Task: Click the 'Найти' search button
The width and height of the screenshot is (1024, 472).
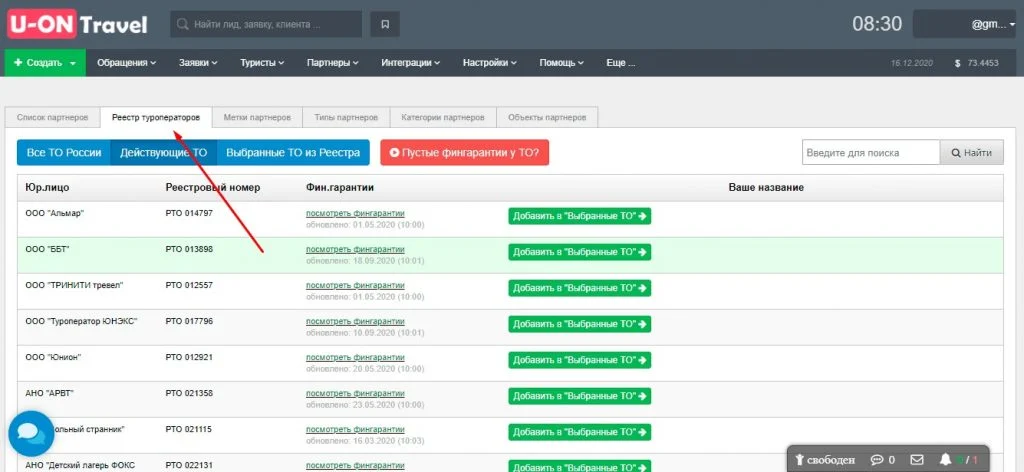Action: 972,153
